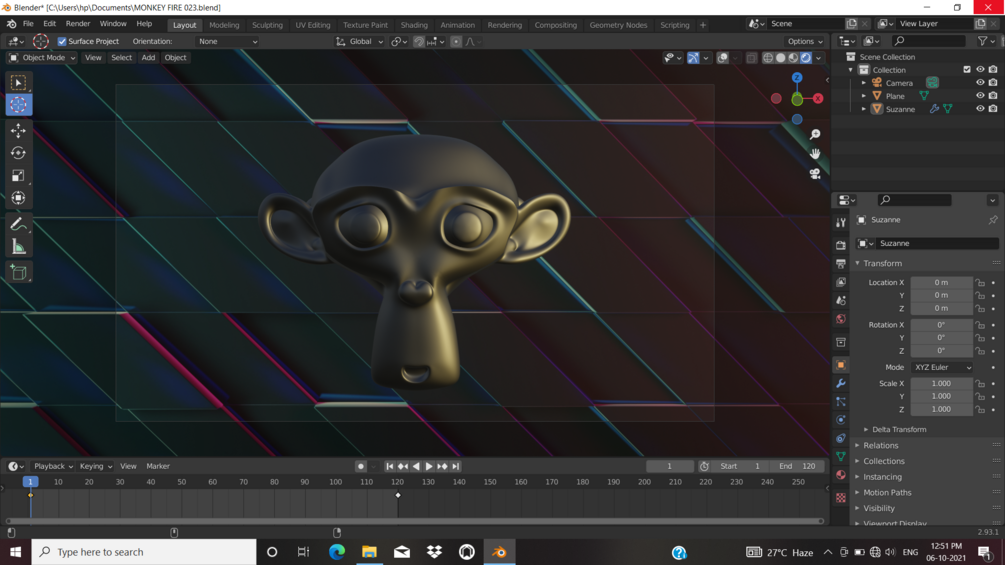This screenshot has height=565, width=1005.
Task: Switch to the Shading workspace tab
Action: (x=414, y=25)
